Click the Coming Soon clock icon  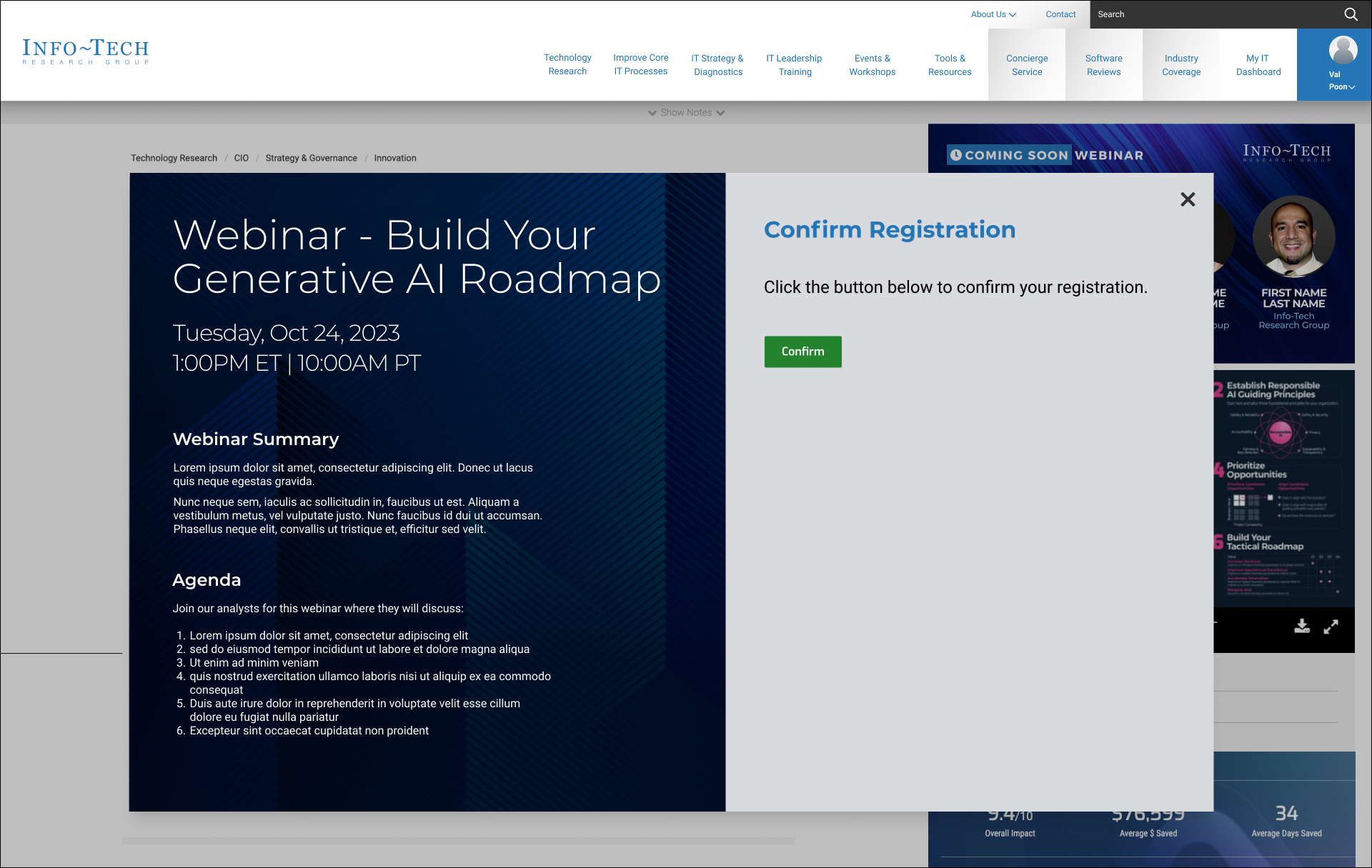click(956, 155)
